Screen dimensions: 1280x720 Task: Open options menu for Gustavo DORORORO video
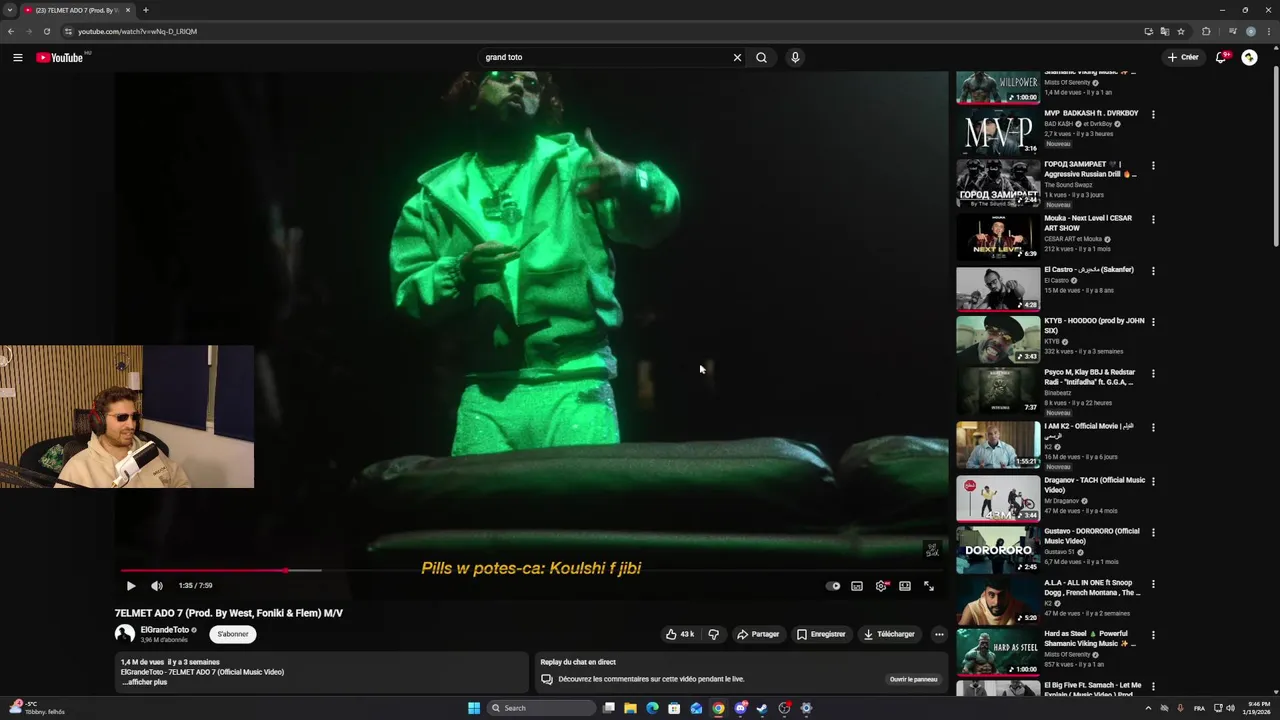(x=1153, y=532)
